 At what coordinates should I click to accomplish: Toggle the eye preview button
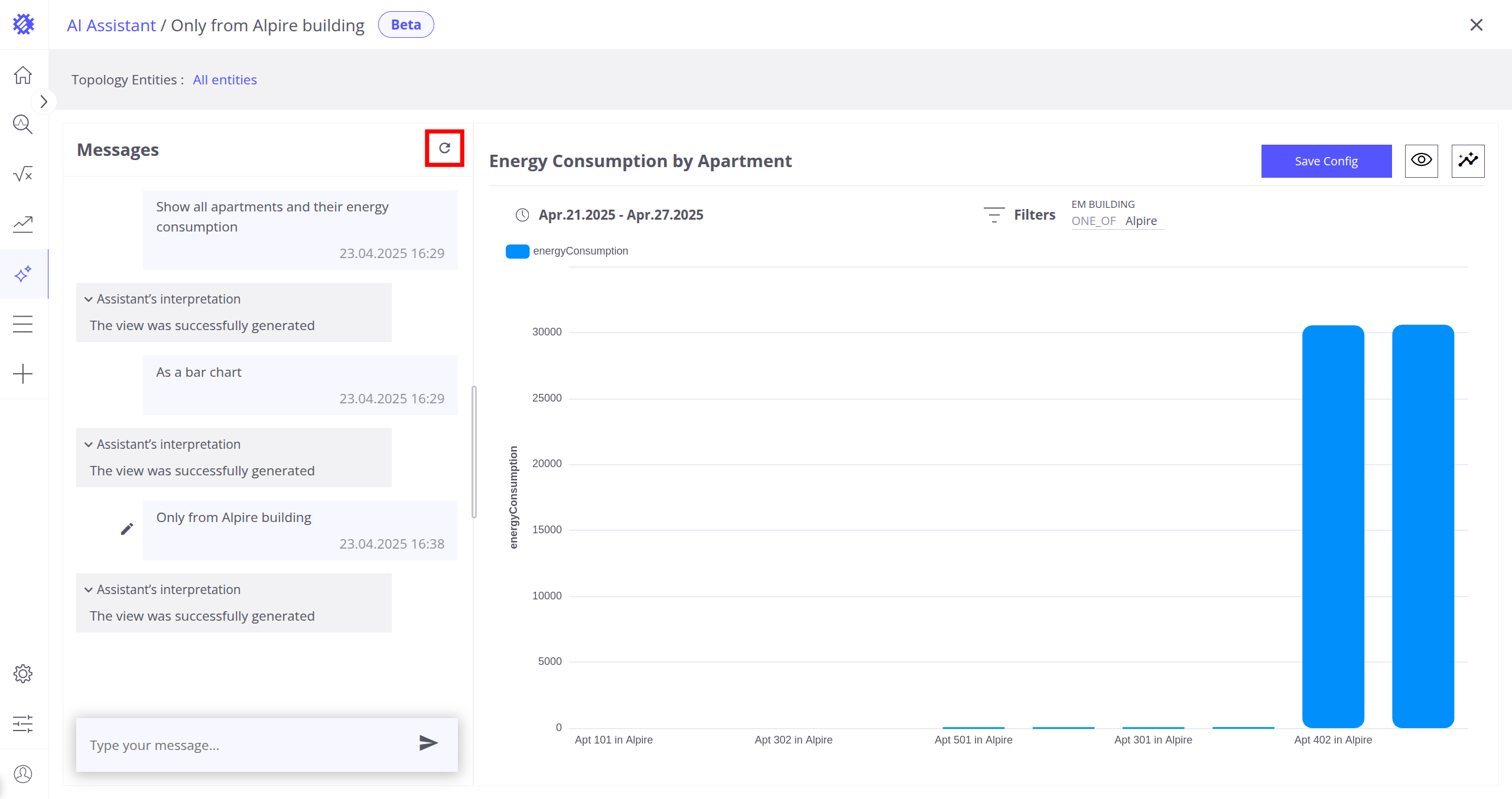pos(1421,161)
